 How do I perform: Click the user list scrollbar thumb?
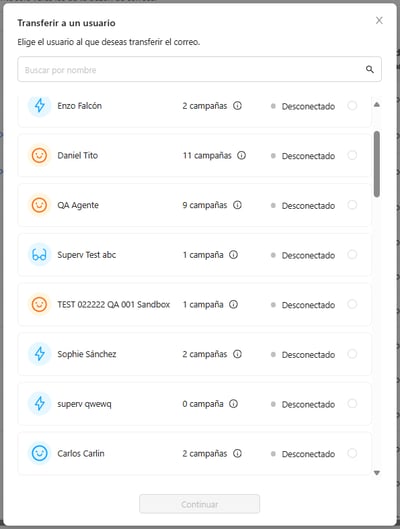[377, 164]
